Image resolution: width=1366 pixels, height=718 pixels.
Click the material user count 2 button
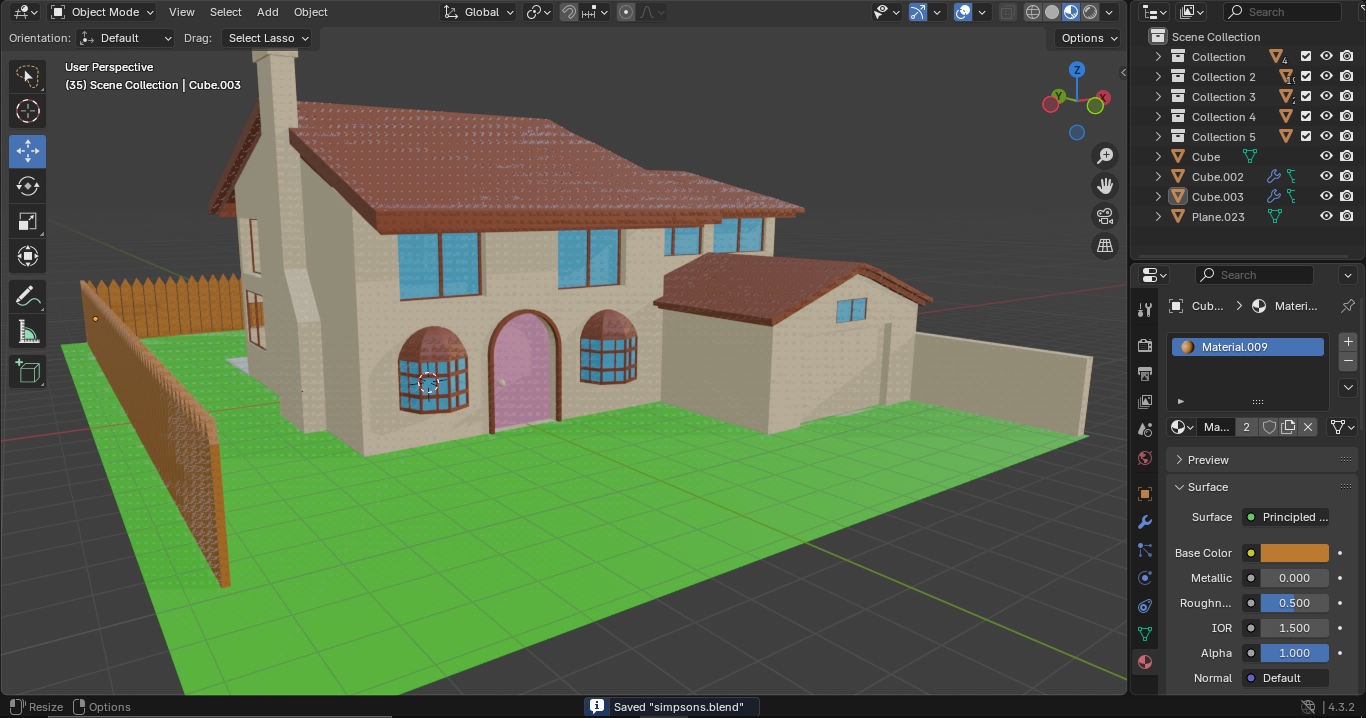click(x=1246, y=427)
